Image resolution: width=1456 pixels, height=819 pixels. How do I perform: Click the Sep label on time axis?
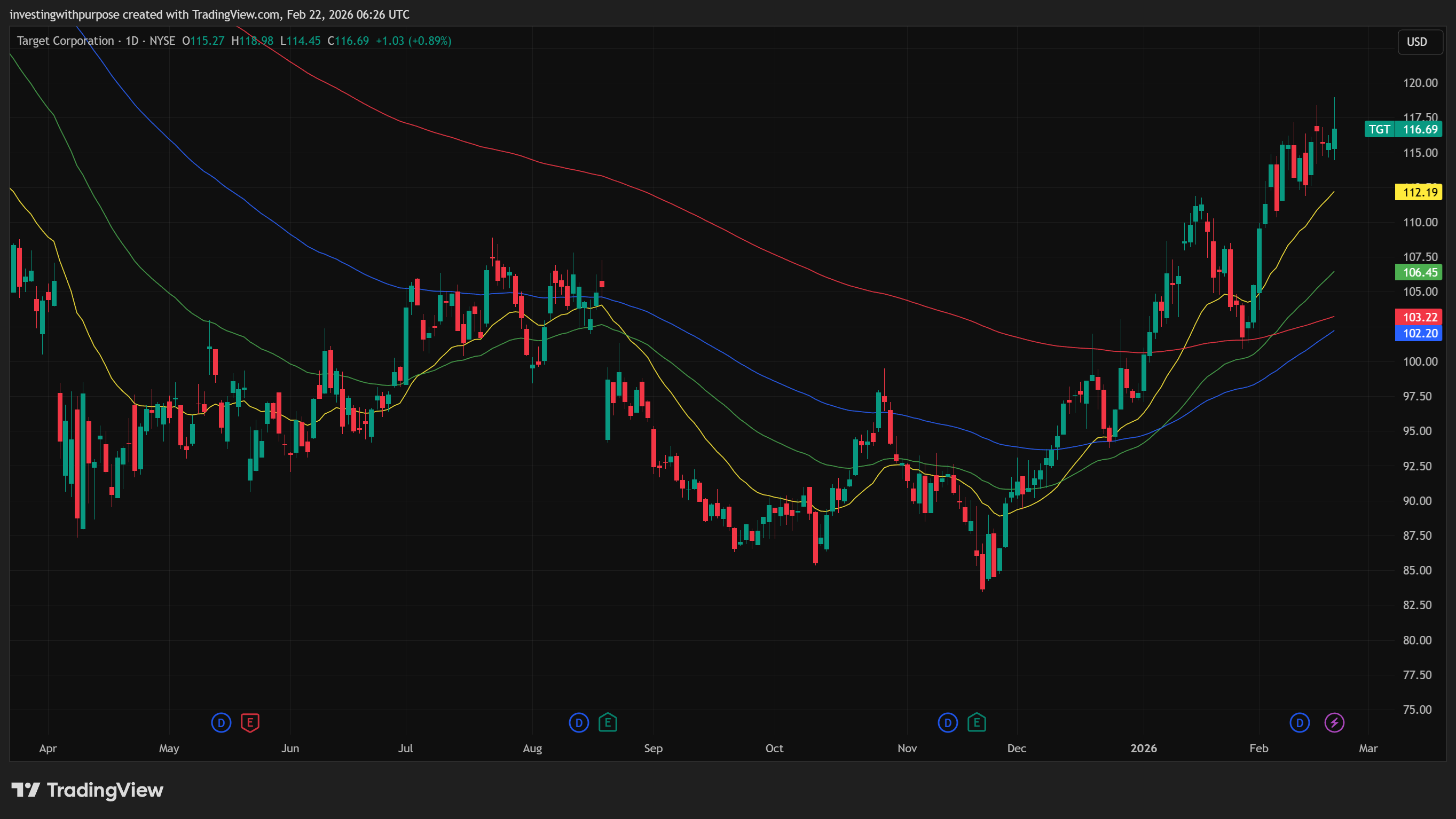click(653, 749)
